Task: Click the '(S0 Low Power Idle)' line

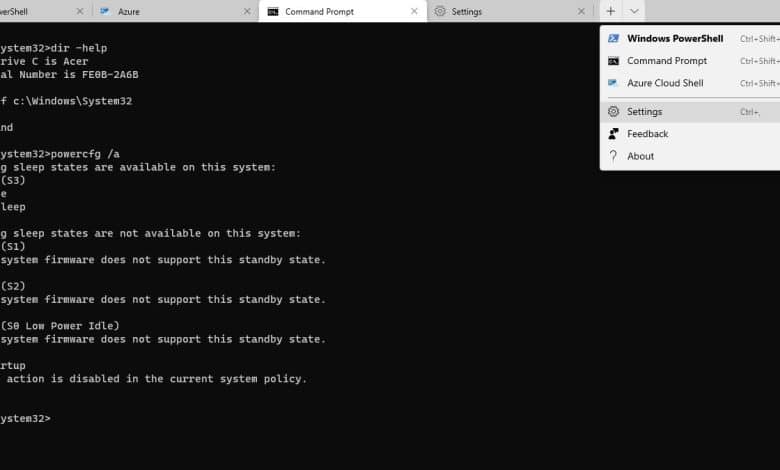Action: click(x=60, y=326)
